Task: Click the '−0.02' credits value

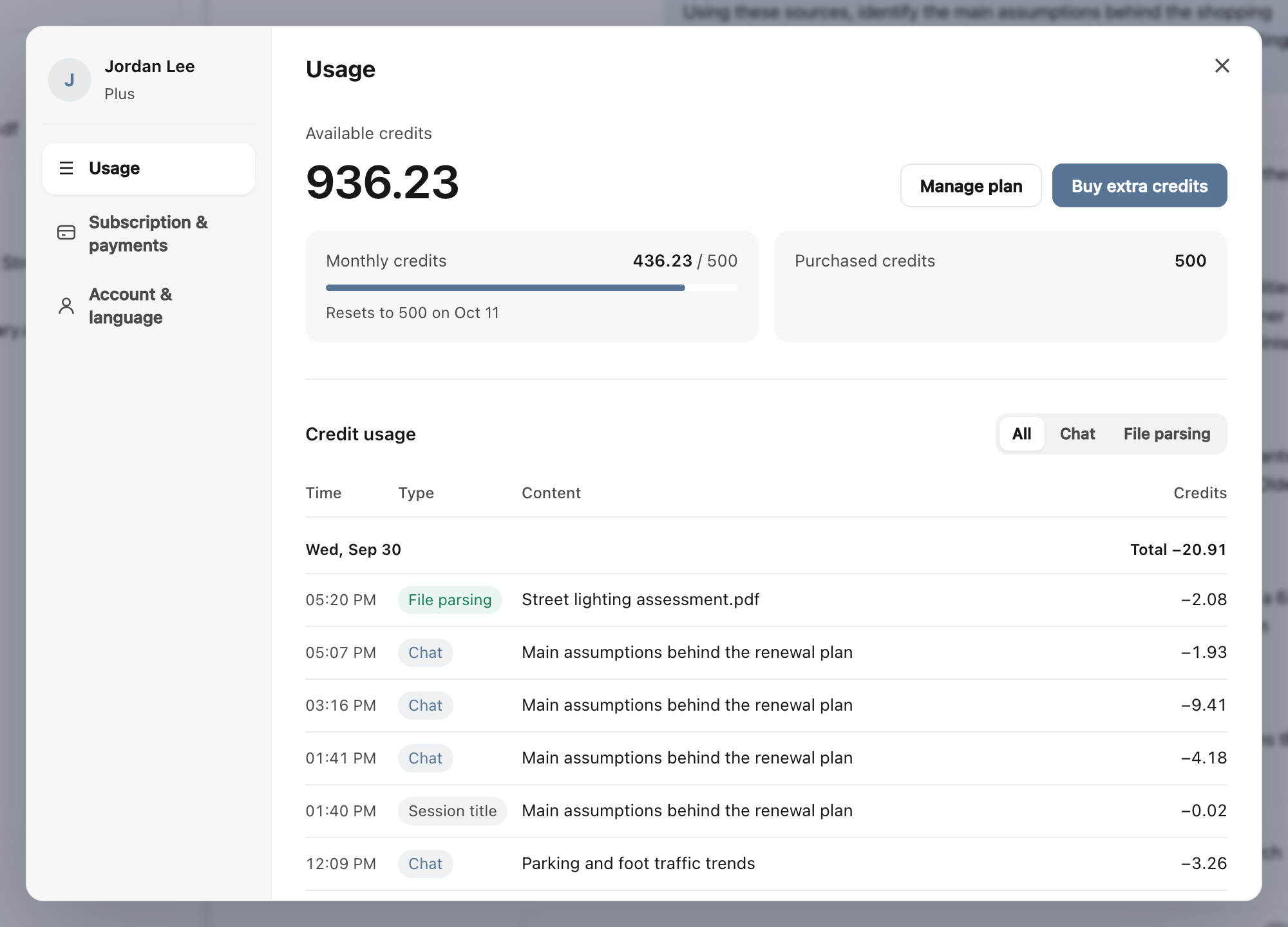Action: click(x=1204, y=810)
